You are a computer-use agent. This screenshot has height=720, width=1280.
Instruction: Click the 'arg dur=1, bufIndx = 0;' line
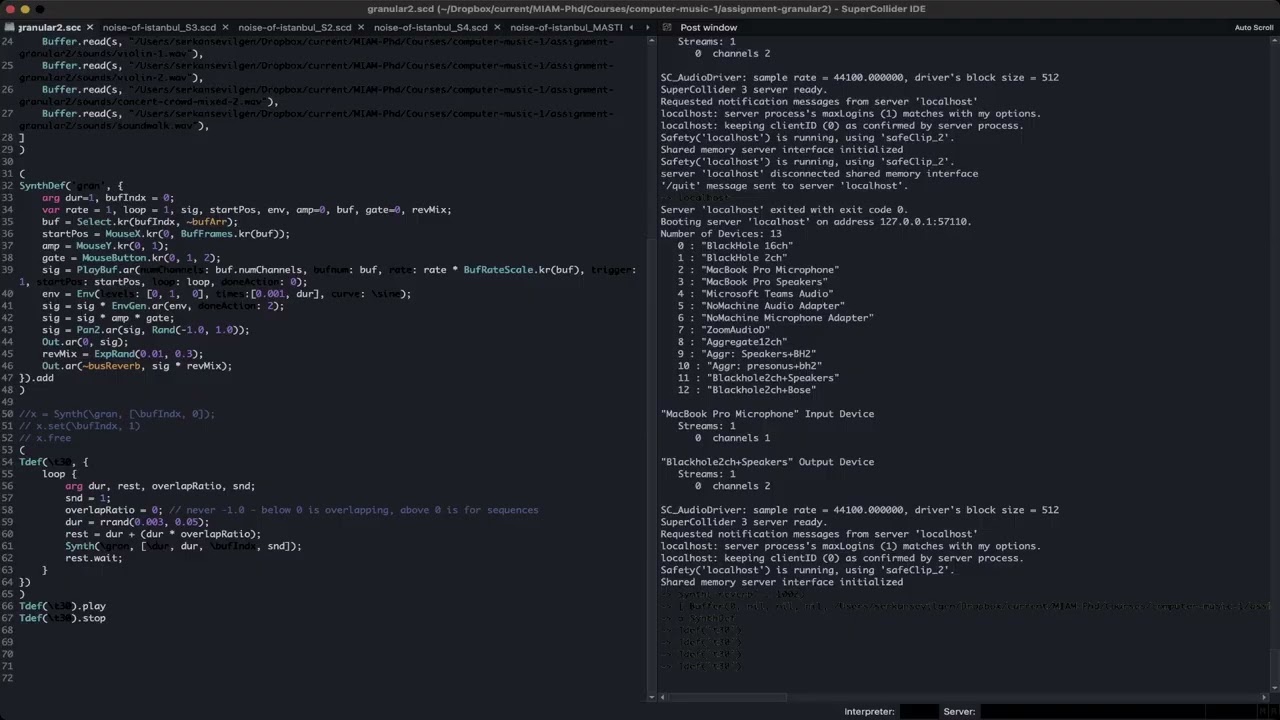(108, 198)
